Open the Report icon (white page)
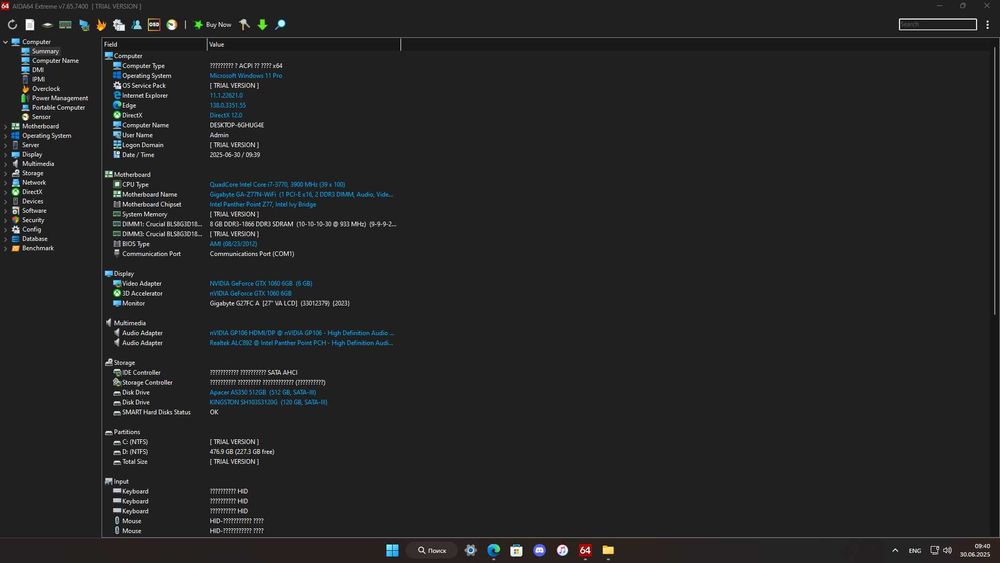This screenshot has height=563, width=1000. (x=30, y=25)
